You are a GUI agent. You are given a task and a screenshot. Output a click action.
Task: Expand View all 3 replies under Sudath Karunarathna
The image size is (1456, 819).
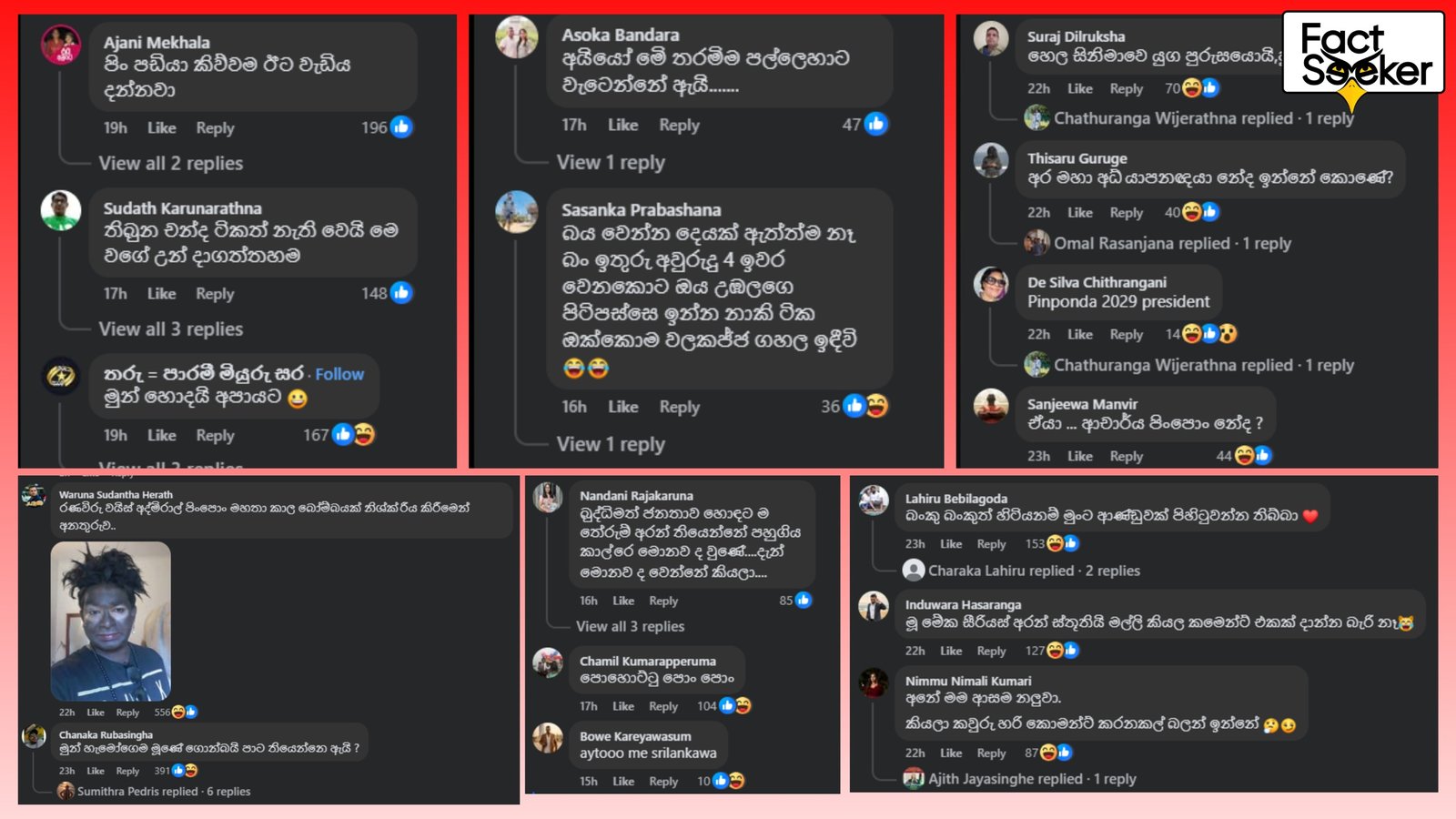171,329
